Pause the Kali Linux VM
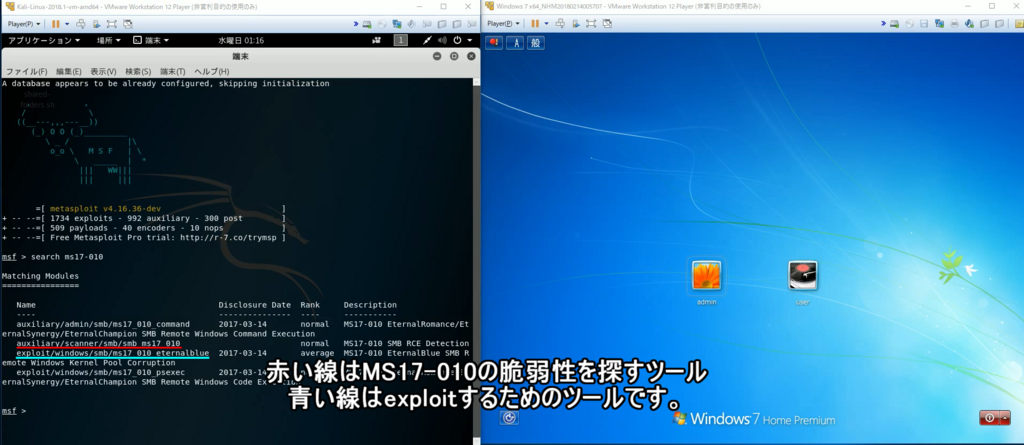 tap(56, 24)
